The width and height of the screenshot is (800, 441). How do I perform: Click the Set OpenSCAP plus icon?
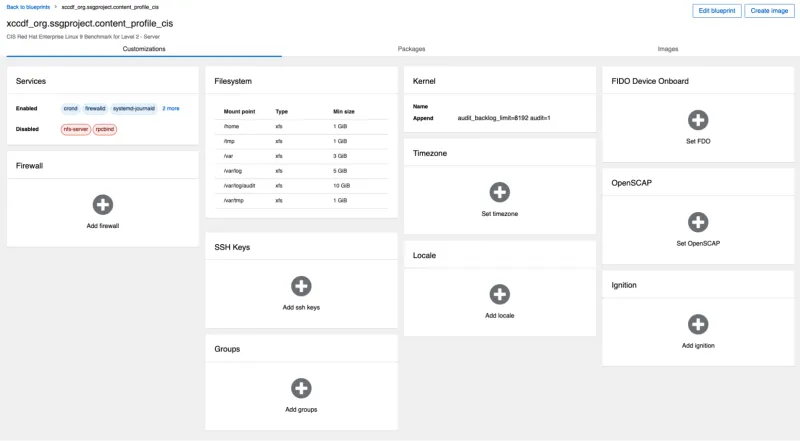pos(698,222)
